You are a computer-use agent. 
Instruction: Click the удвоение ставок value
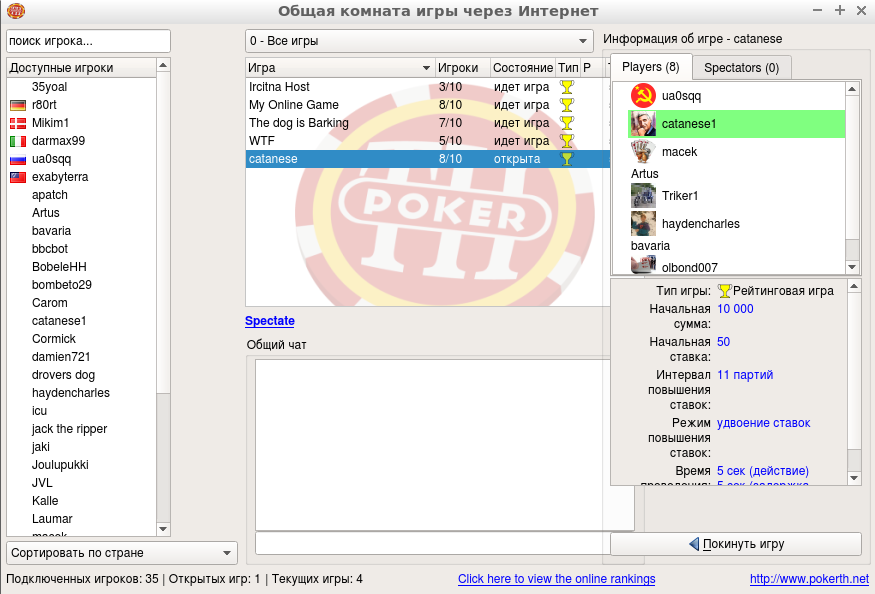(763, 423)
